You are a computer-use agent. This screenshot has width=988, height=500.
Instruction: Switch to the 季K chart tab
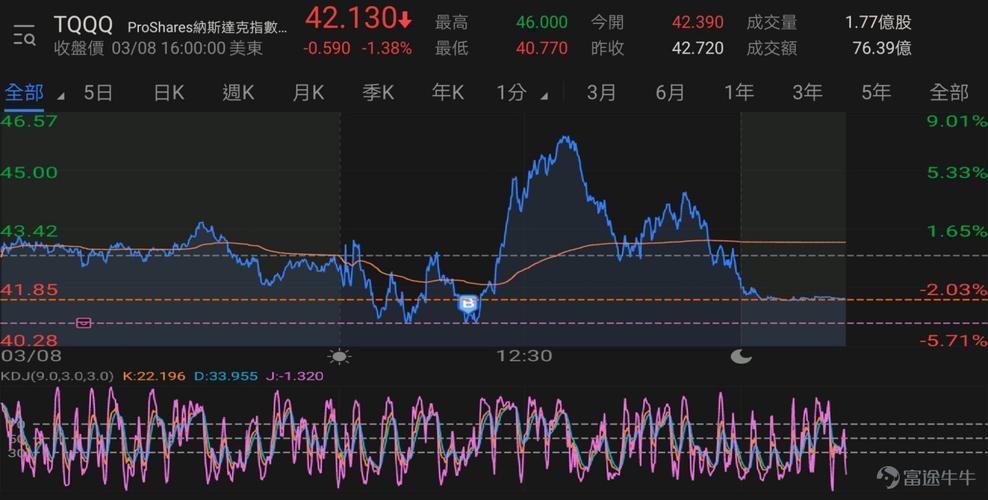378,93
